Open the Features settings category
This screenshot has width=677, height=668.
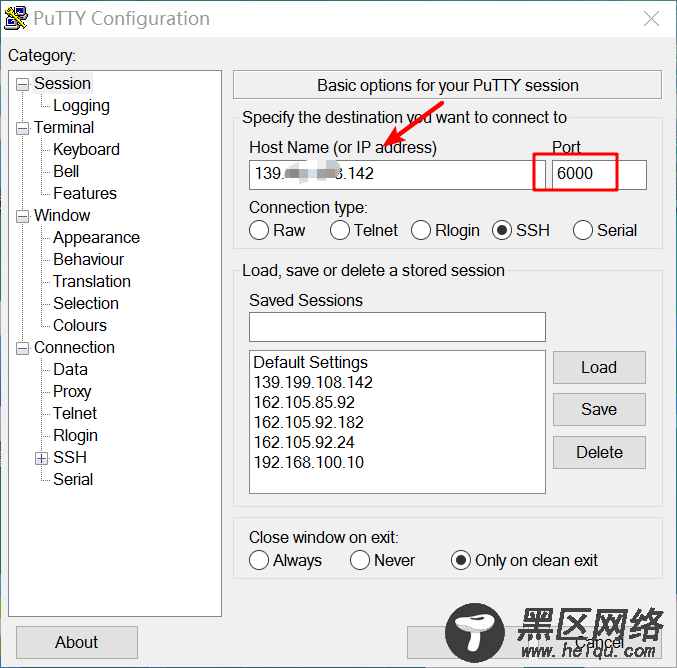pyautogui.click(x=85, y=193)
